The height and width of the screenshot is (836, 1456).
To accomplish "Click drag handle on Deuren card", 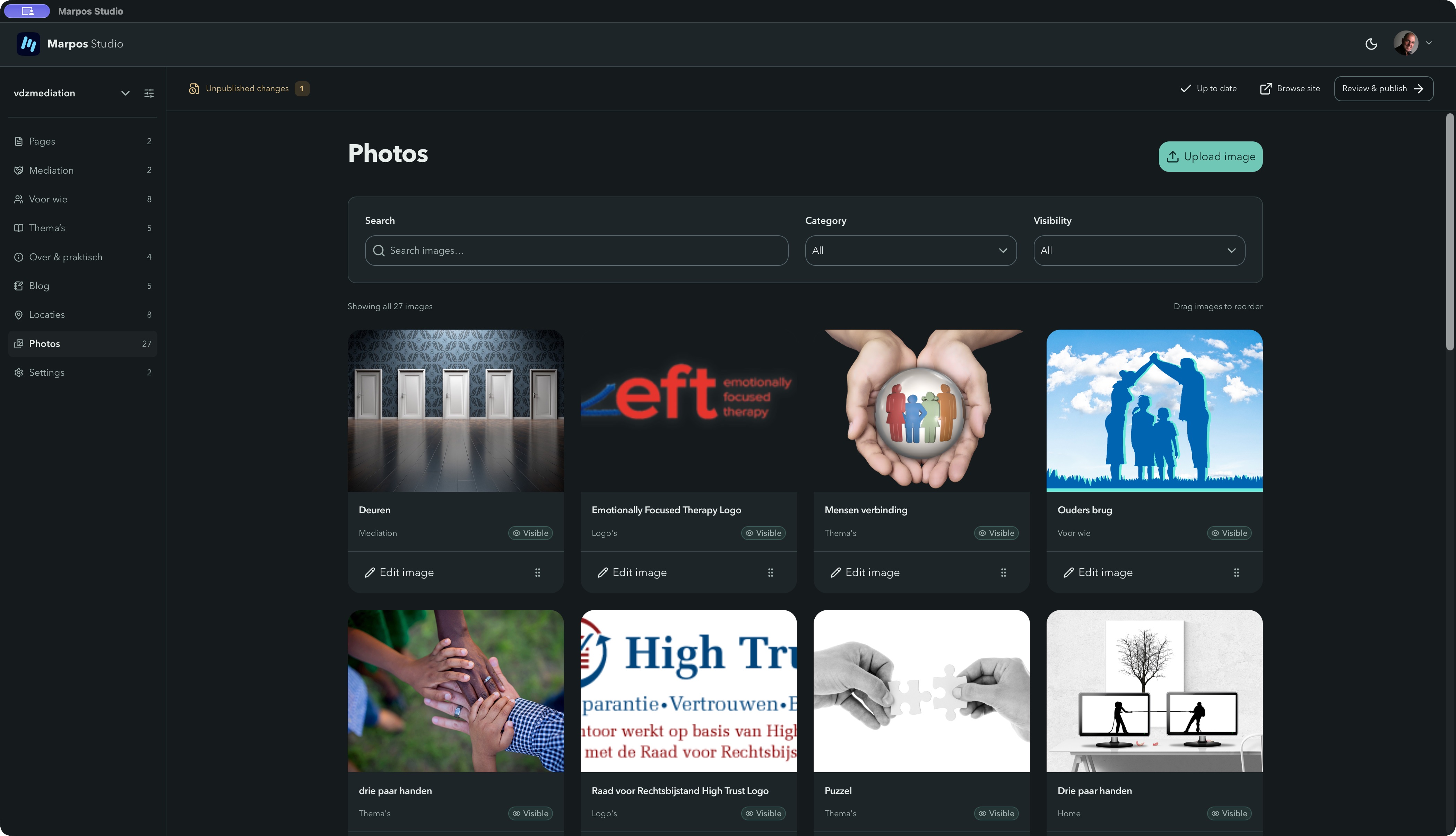I will 537,573.
